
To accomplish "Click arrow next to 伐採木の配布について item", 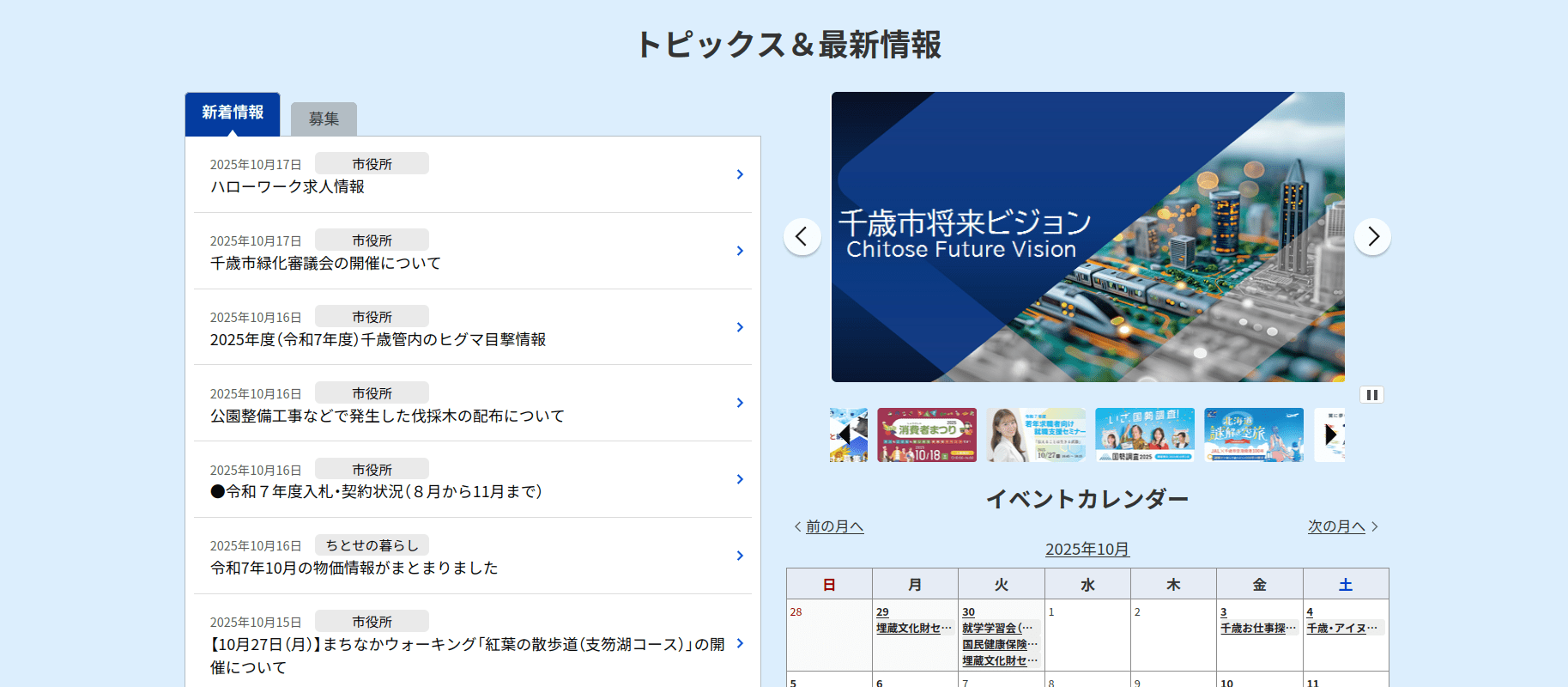I will [x=740, y=403].
